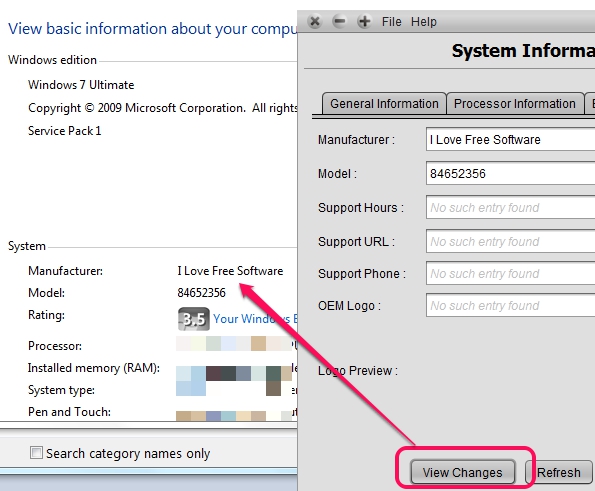Click the Support URL input field
This screenshot has width=595, height=491.
(510, 241)
